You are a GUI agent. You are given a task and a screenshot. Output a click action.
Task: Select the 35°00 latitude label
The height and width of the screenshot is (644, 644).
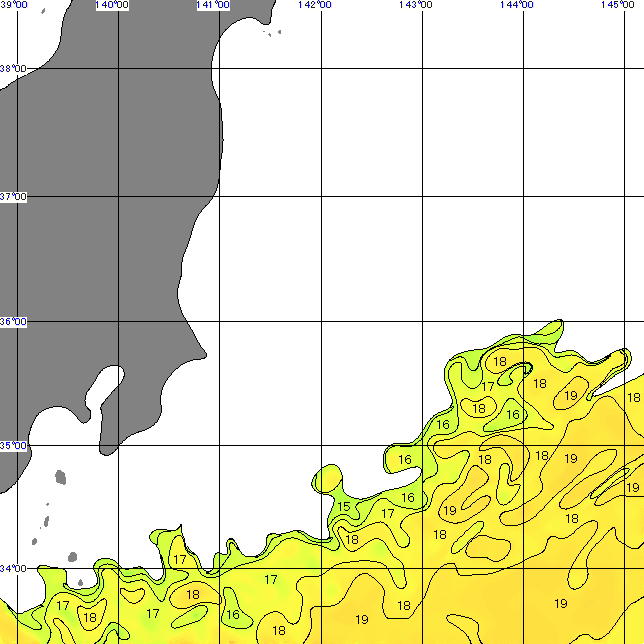point(13,446)
